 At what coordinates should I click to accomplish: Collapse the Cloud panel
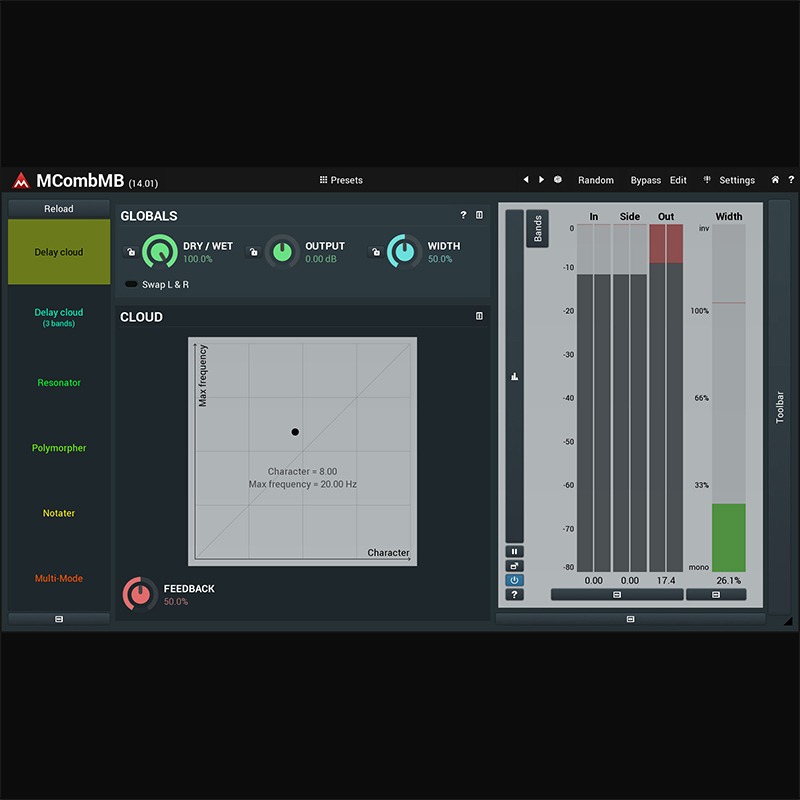[x=479, y=316]
